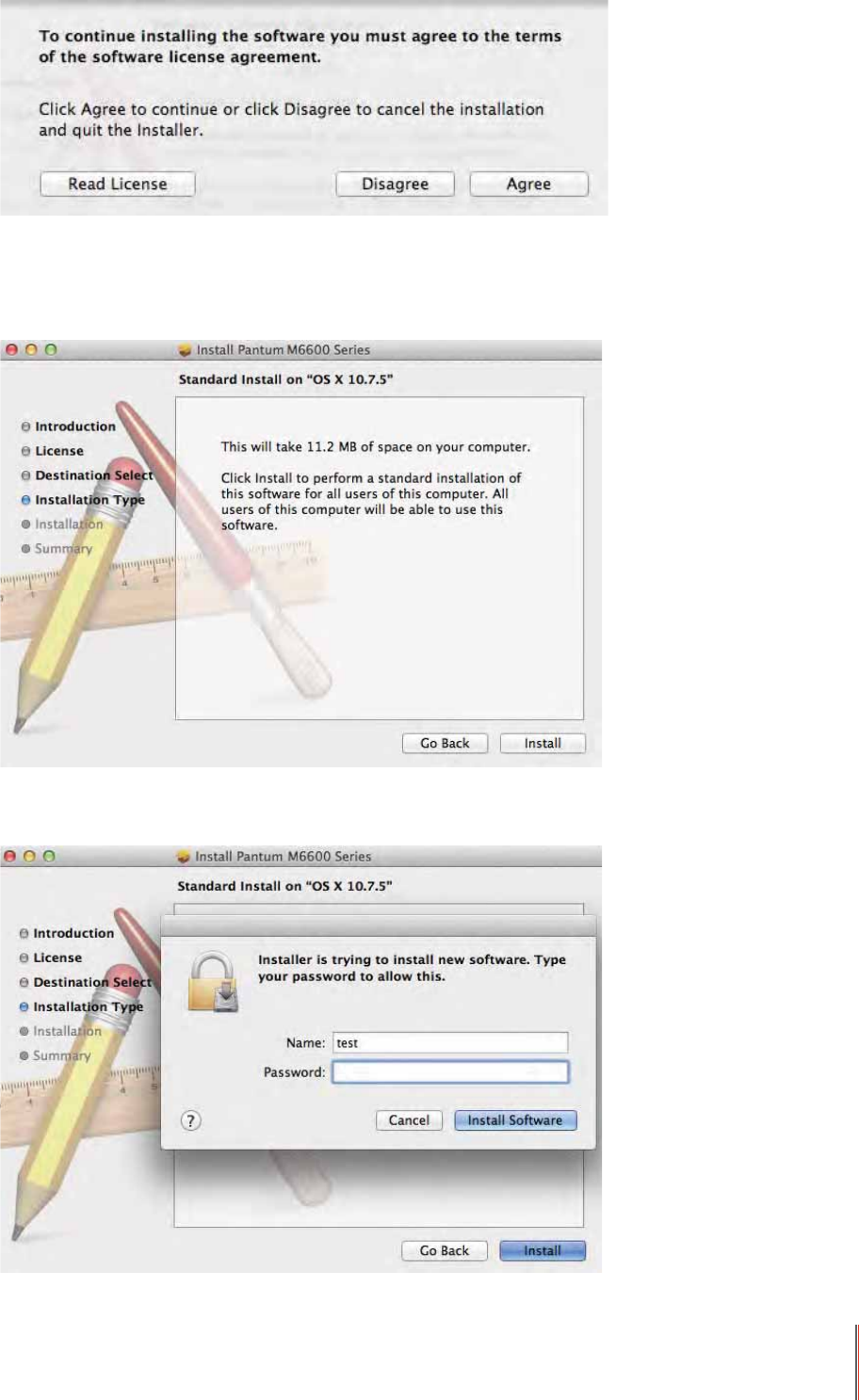The height and width of the screenshot is (1400, 859).
Task: Focus the Password input field
Action: [x=450, y=1071]
